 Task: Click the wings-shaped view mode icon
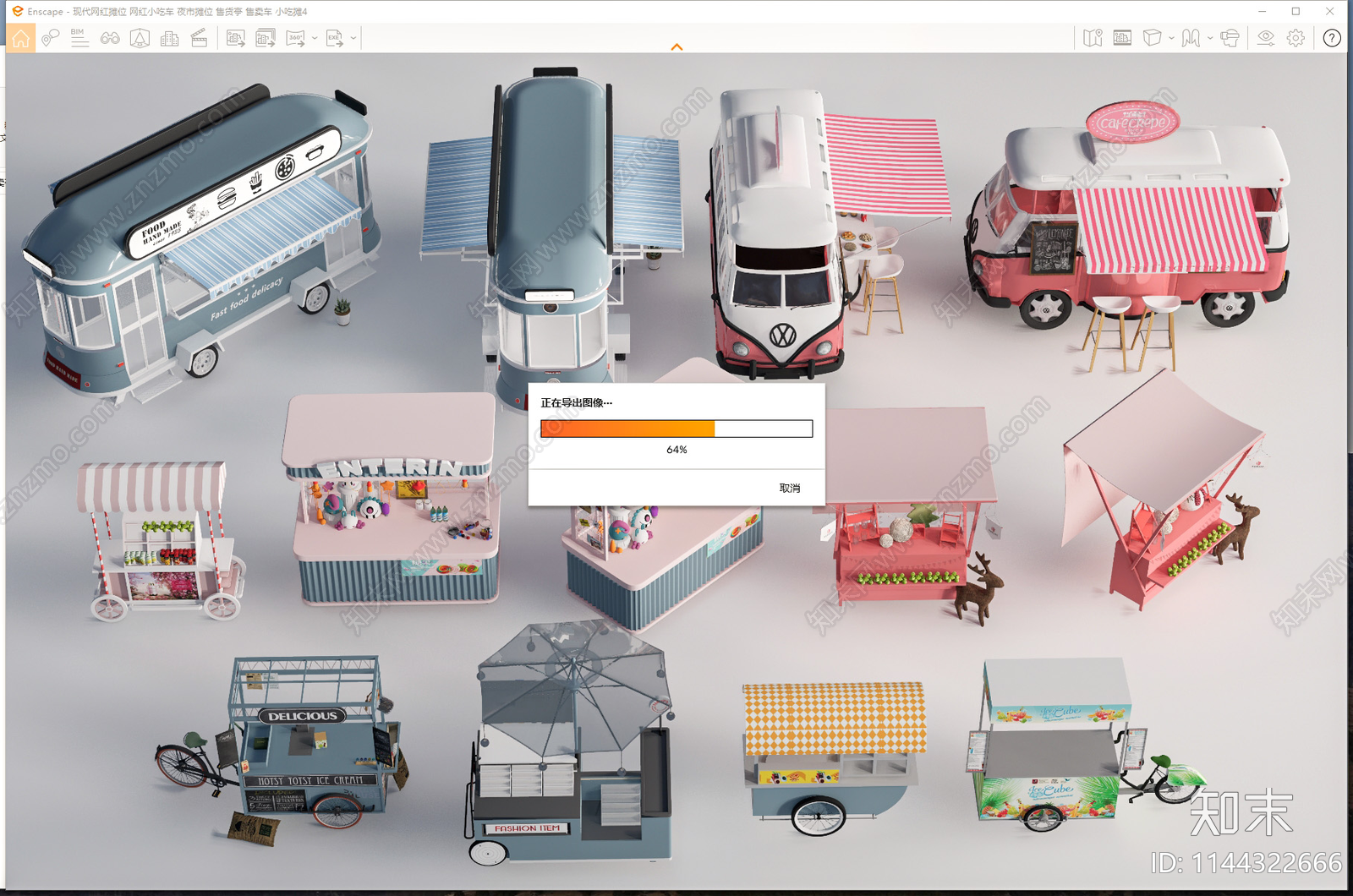1191,38
